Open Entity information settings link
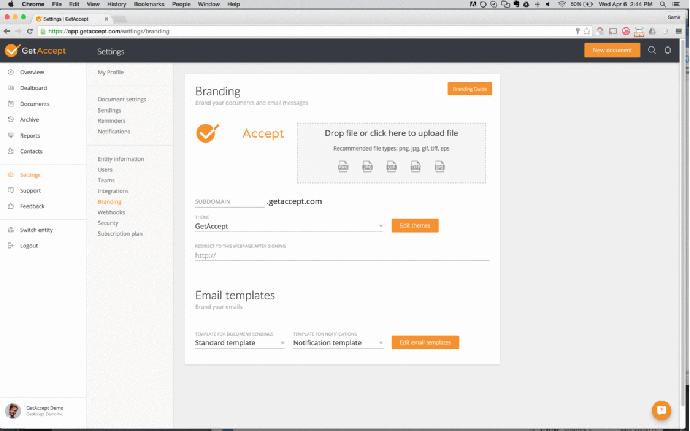This screenshot has width=690, height=431. (x=121, y=159)
